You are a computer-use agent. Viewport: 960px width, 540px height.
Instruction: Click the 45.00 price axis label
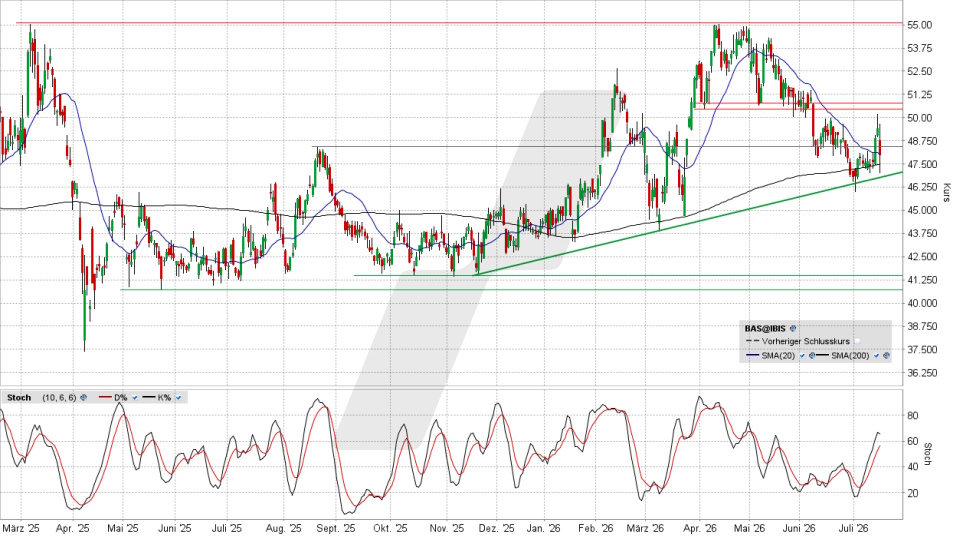[920, 211]
